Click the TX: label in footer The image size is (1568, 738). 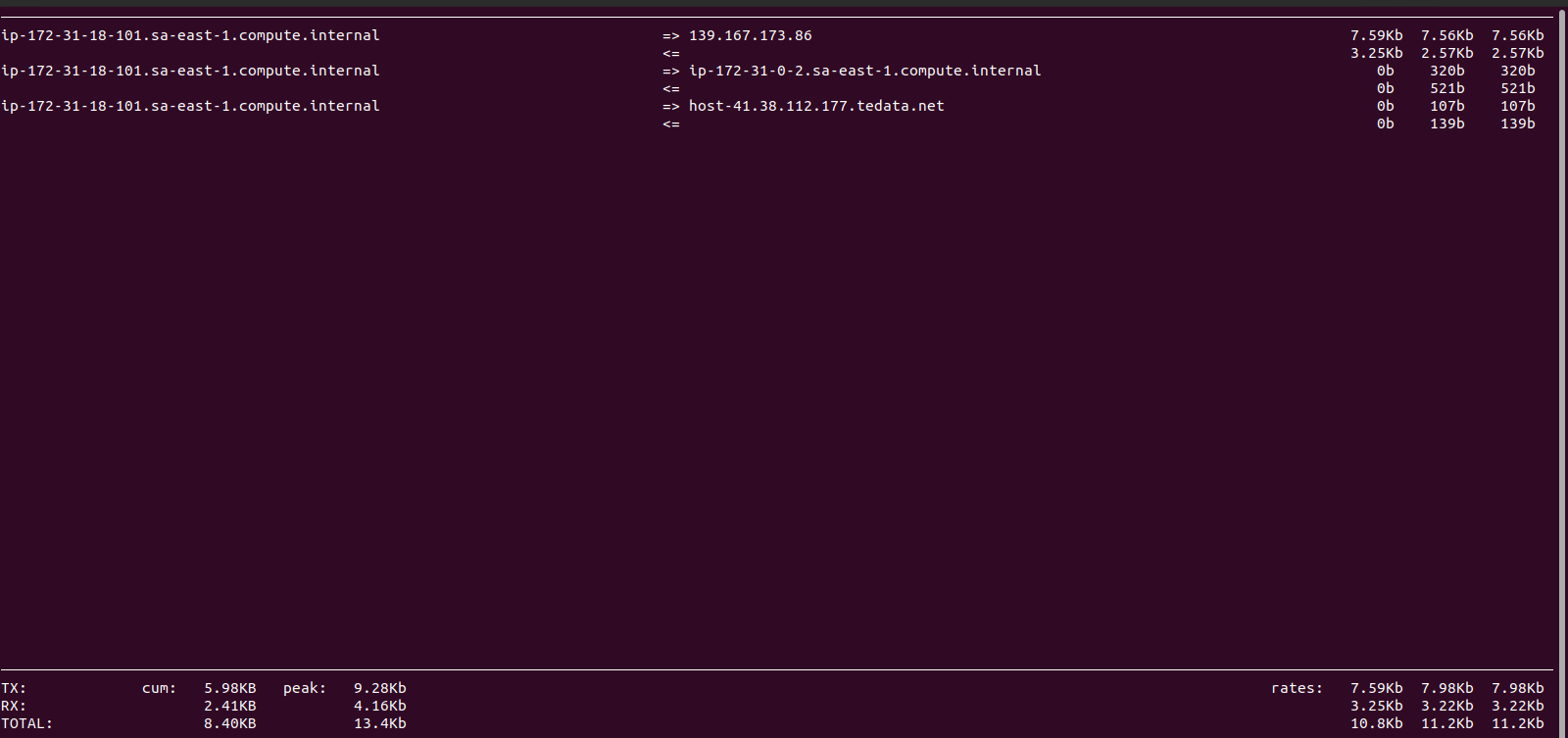[14, 688]
